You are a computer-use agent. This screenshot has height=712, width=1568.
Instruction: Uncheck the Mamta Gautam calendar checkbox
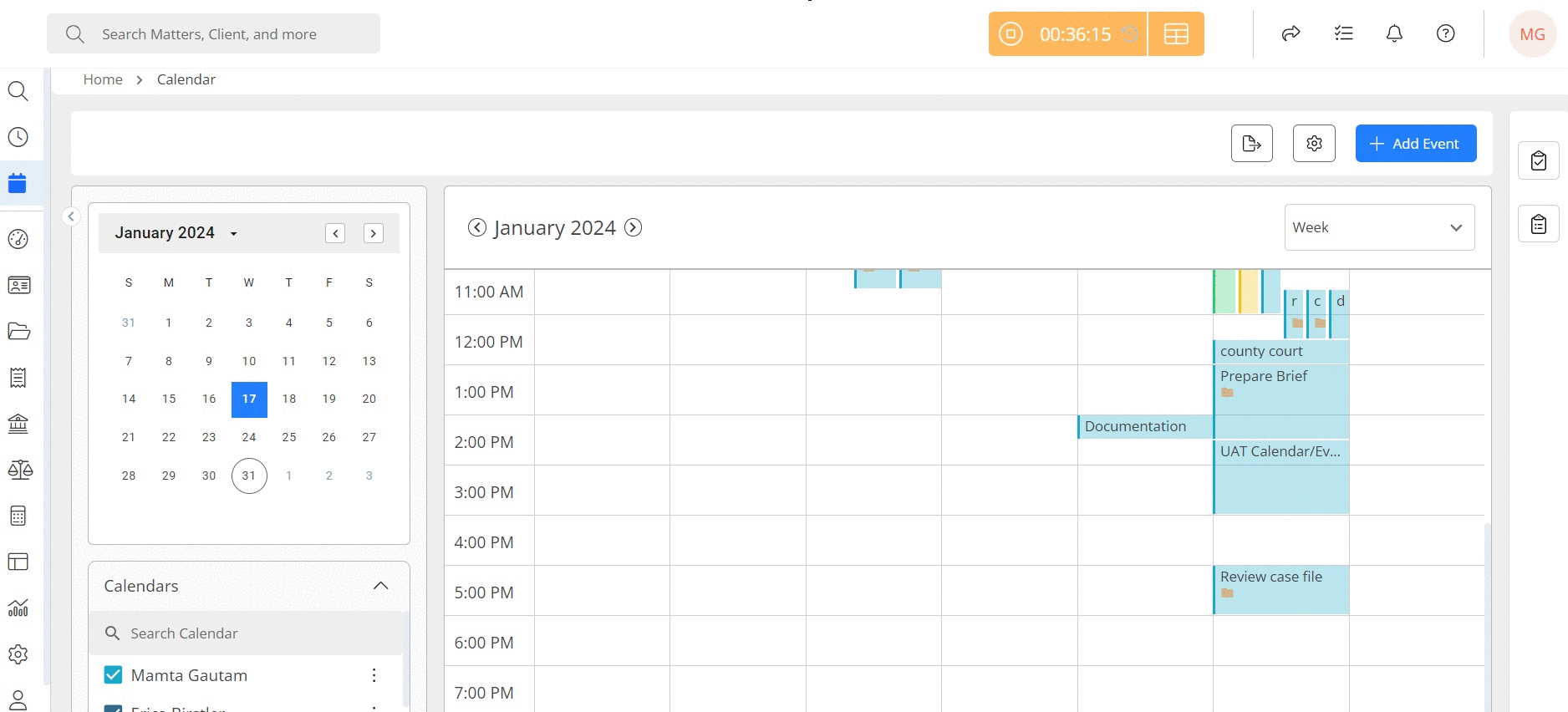point(113,674)
